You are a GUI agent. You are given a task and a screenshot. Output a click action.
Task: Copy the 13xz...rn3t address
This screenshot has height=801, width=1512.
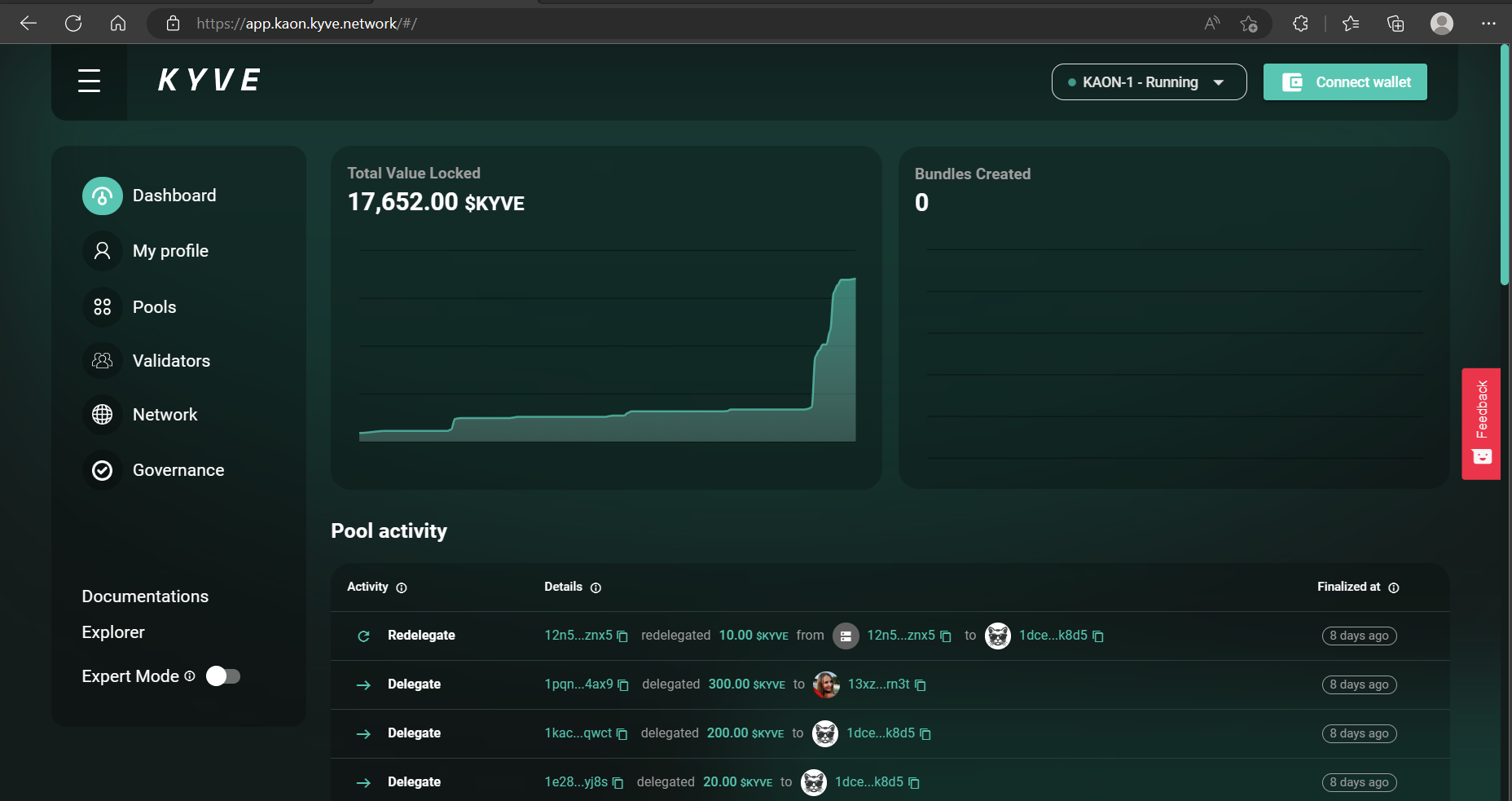tap(921, 685)
